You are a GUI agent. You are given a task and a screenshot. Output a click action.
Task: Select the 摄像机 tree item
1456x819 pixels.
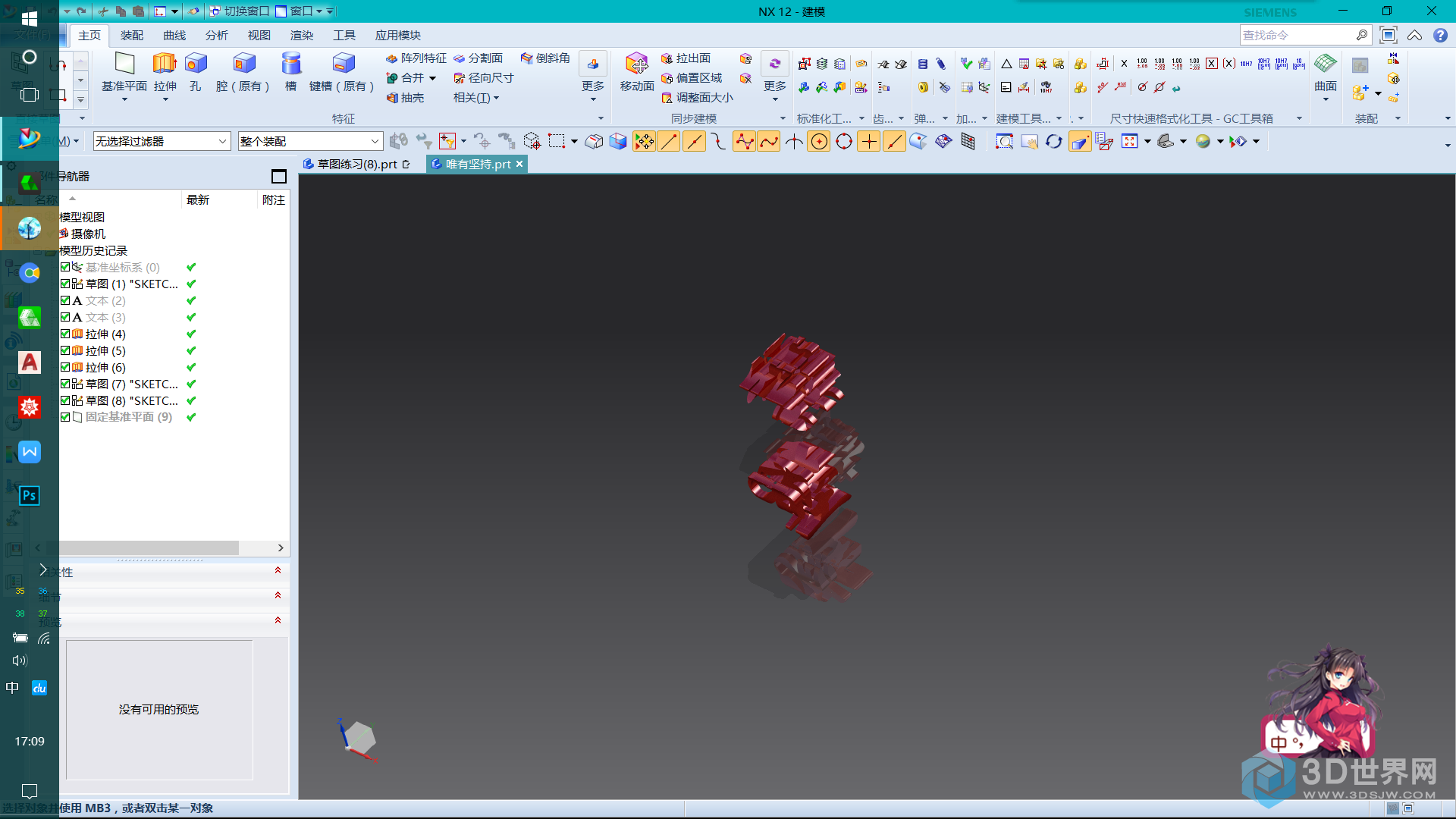[88, 234]
